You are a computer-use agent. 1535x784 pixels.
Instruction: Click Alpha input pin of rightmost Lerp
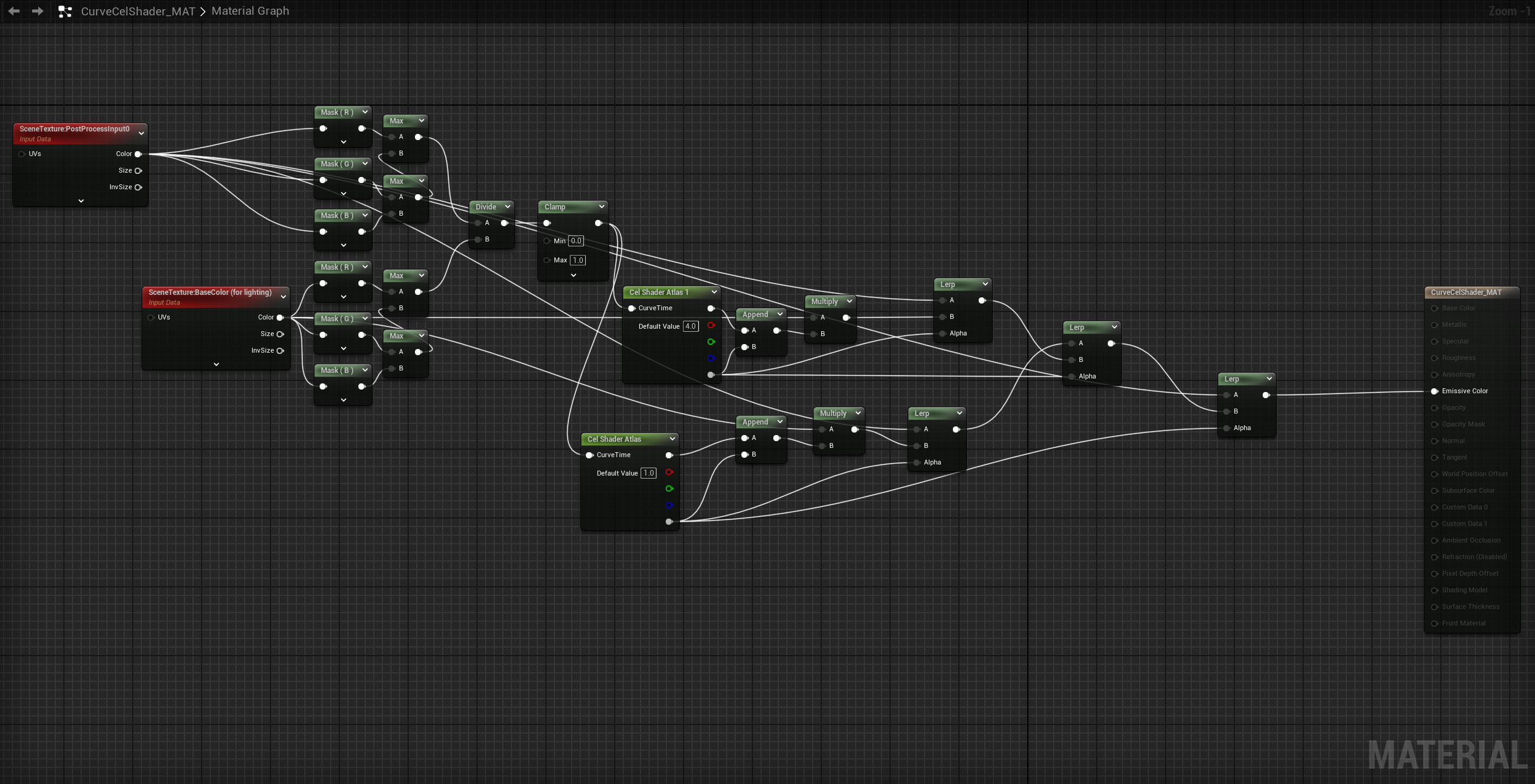(1226, 428)
